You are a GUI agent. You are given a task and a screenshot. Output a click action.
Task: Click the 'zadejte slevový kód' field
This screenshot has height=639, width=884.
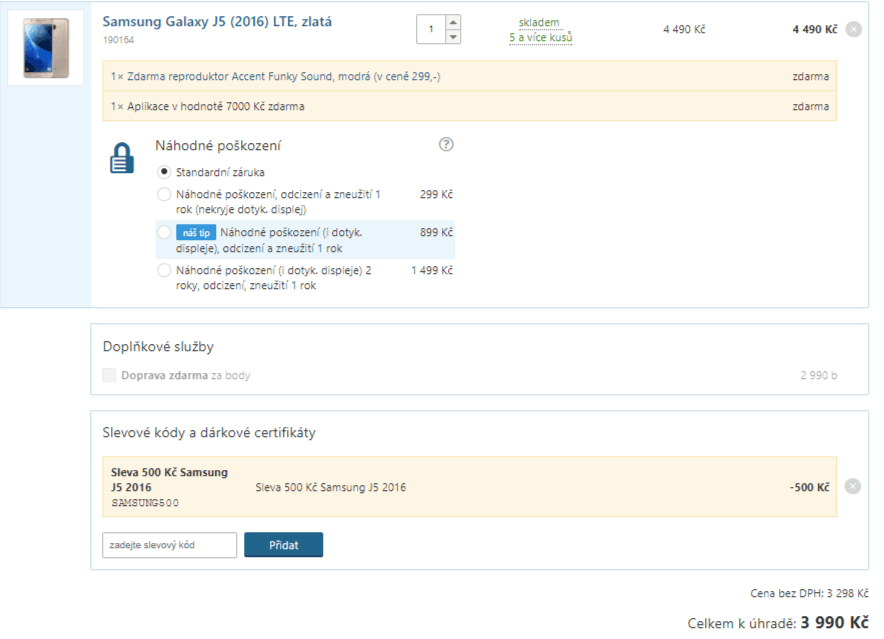click(170, 545)
